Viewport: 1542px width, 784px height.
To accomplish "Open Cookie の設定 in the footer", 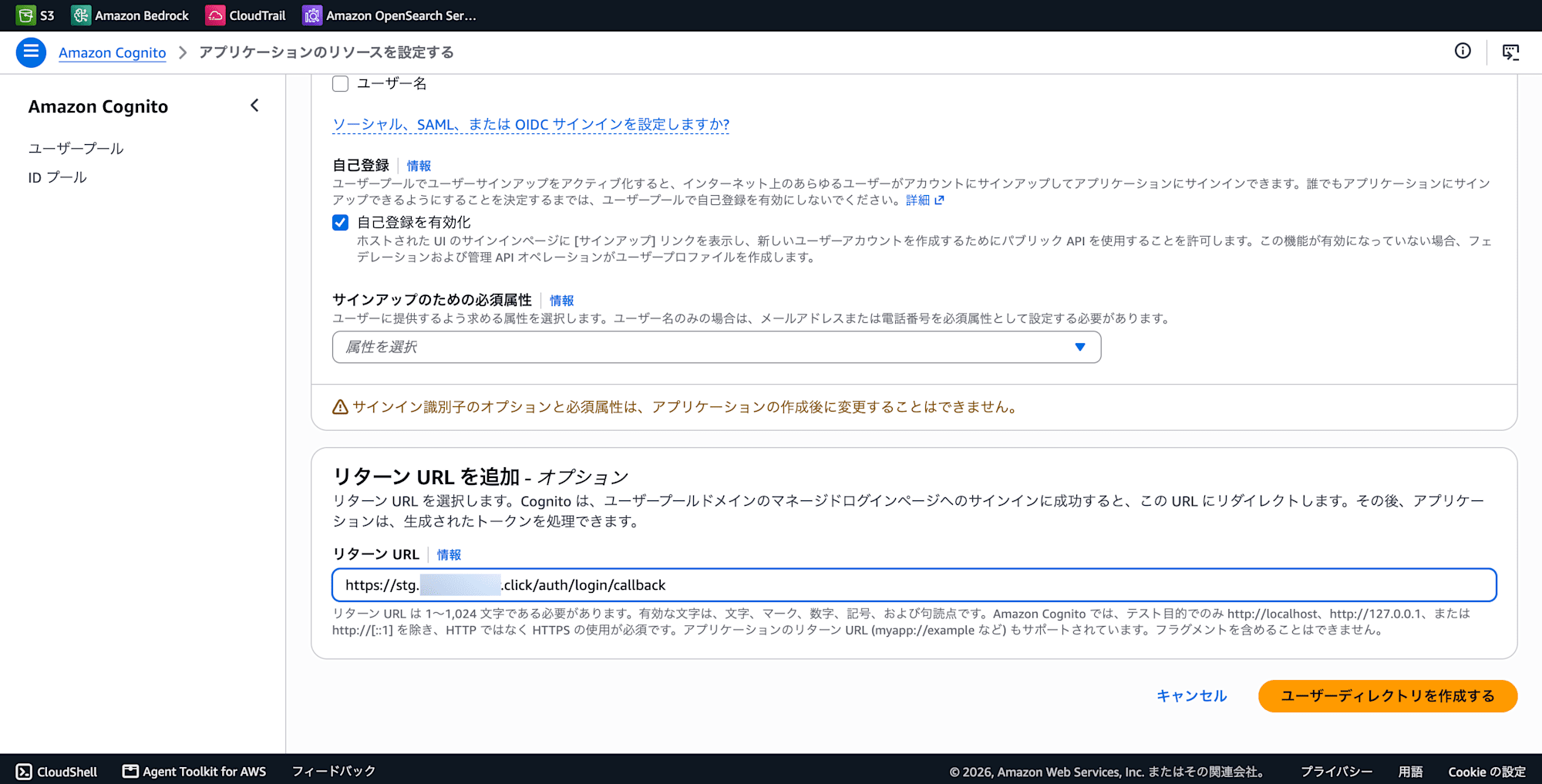I will (1486, 772).
